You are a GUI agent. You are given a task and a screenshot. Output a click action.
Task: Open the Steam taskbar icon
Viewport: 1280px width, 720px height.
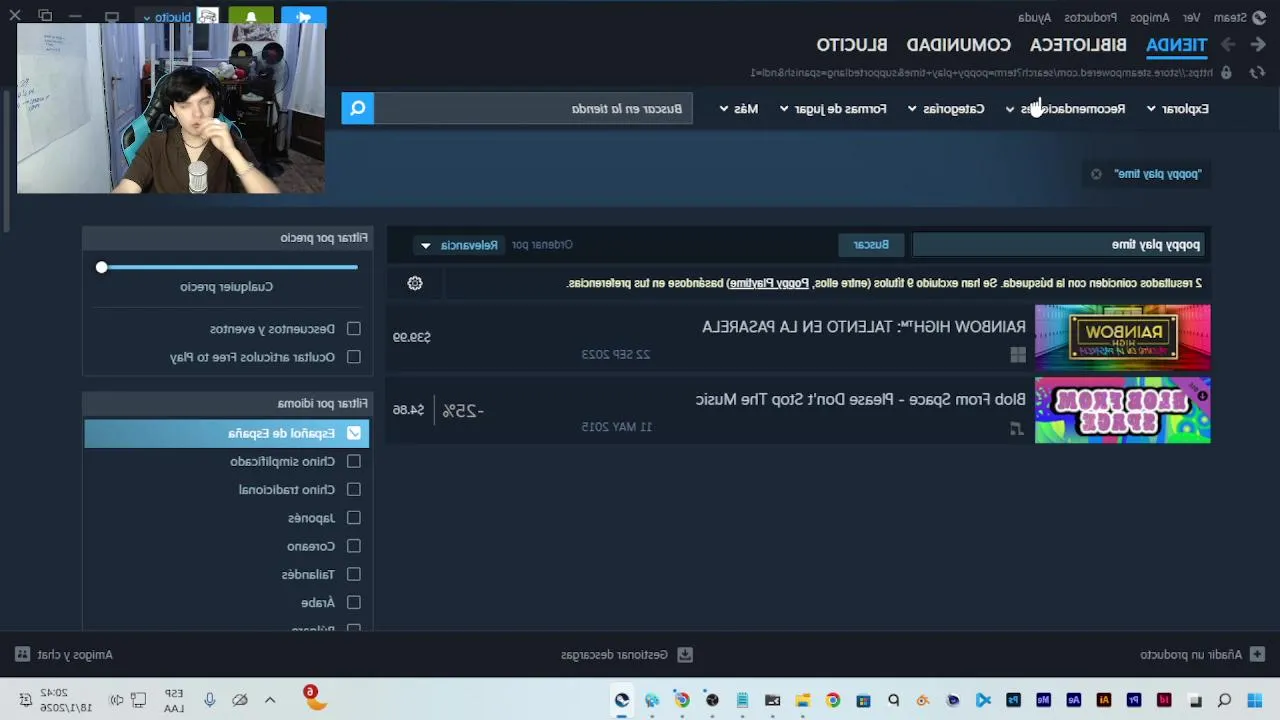click(x=622, y=700)
